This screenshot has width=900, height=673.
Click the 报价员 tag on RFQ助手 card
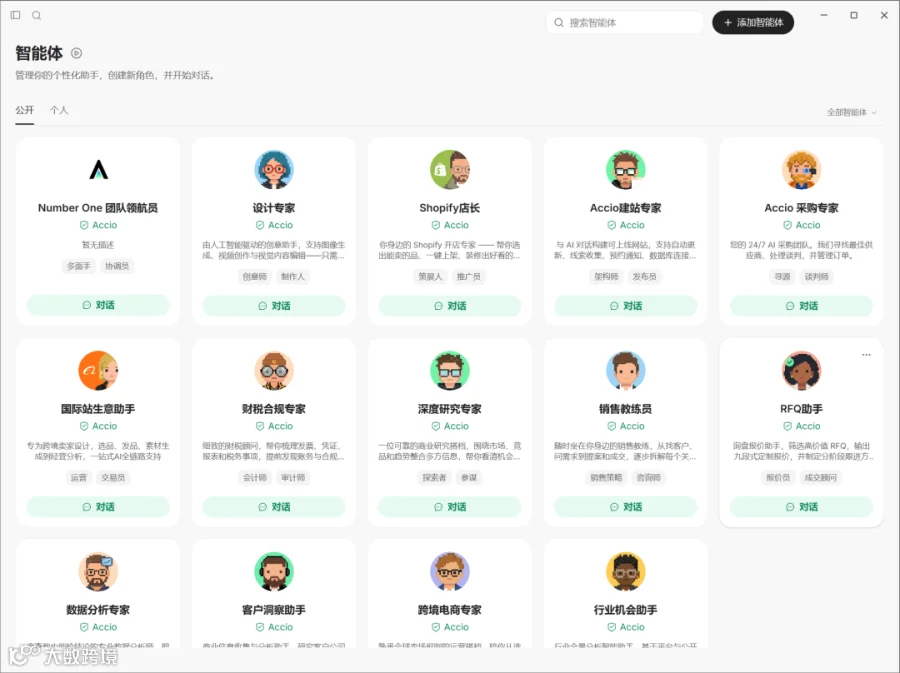(778, 477)
